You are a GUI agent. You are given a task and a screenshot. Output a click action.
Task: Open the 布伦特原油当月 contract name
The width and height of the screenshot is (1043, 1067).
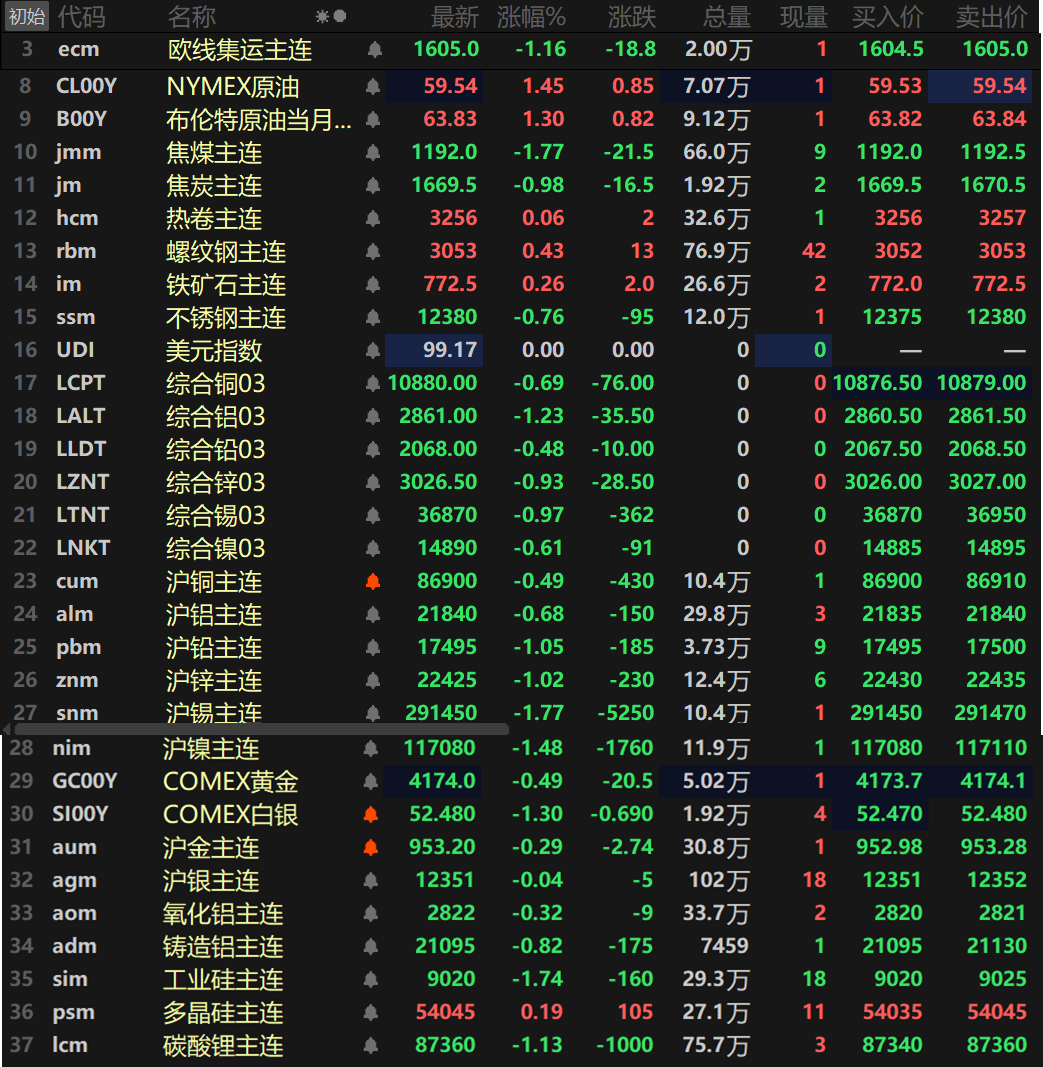click(x=258, y=120)
